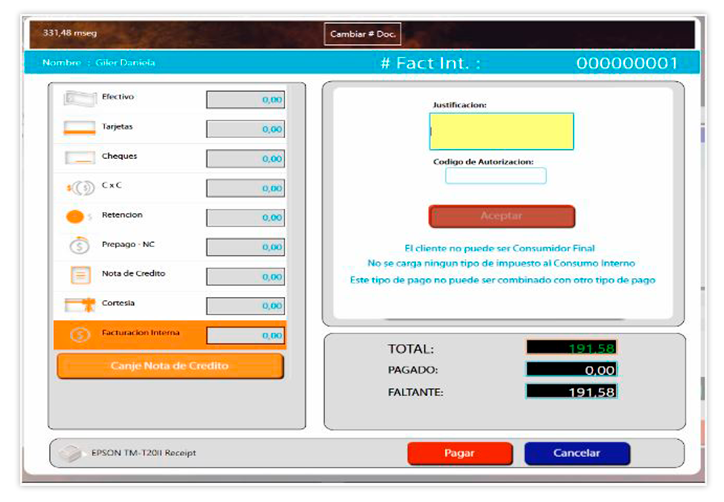The width and height of the screenshot is (724, 502).
Task: Choose the Tarjetas card icon
Action: coord(78,128)
